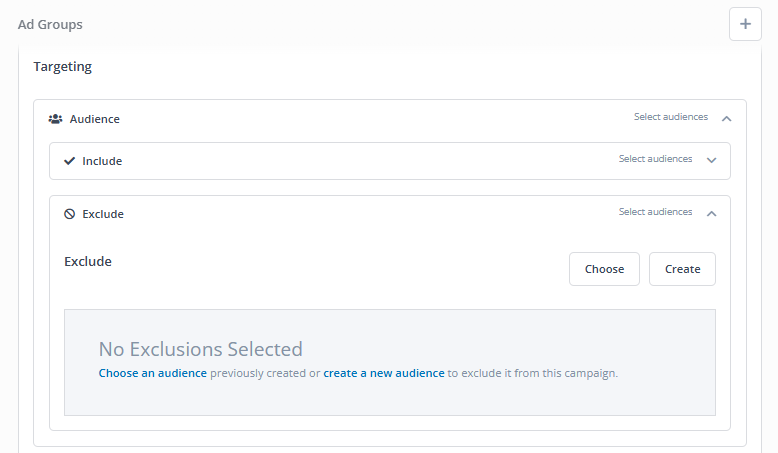The height and width of the screenshot is (453, 778).
Task: Click the 'No Exclusions Selected' message
Action: (200, 349)
